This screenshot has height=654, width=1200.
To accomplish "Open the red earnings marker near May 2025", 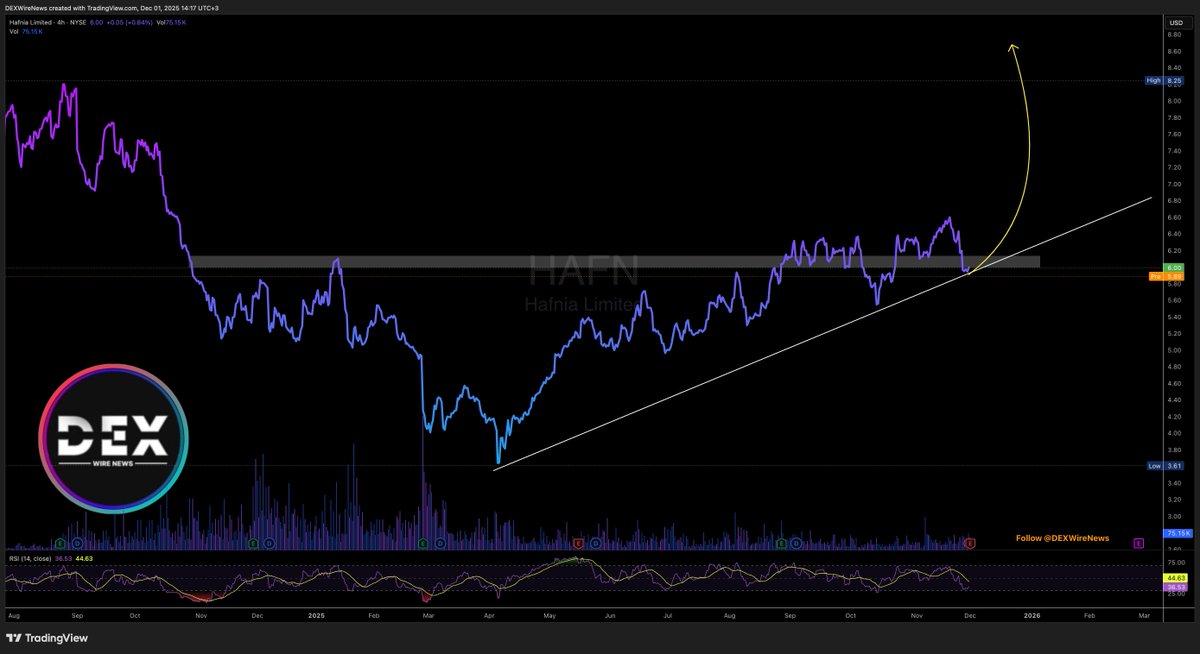I will (578, 543).
